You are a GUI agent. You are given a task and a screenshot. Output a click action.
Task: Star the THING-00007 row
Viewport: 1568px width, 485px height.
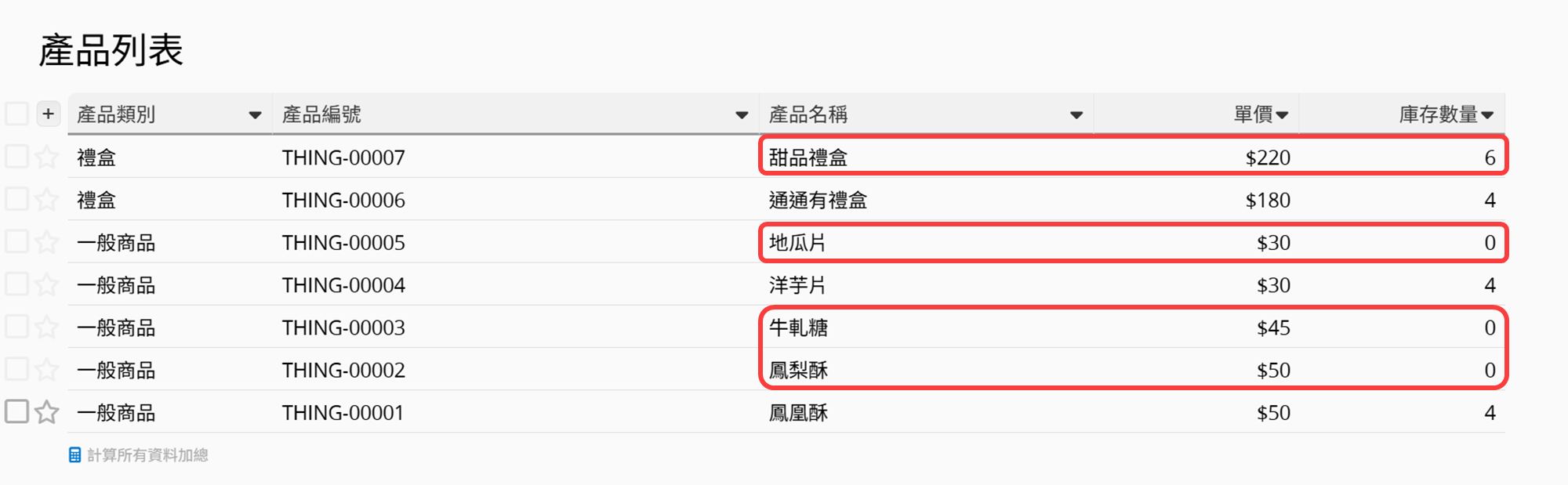pyautogui.click(x=47, y=157)
